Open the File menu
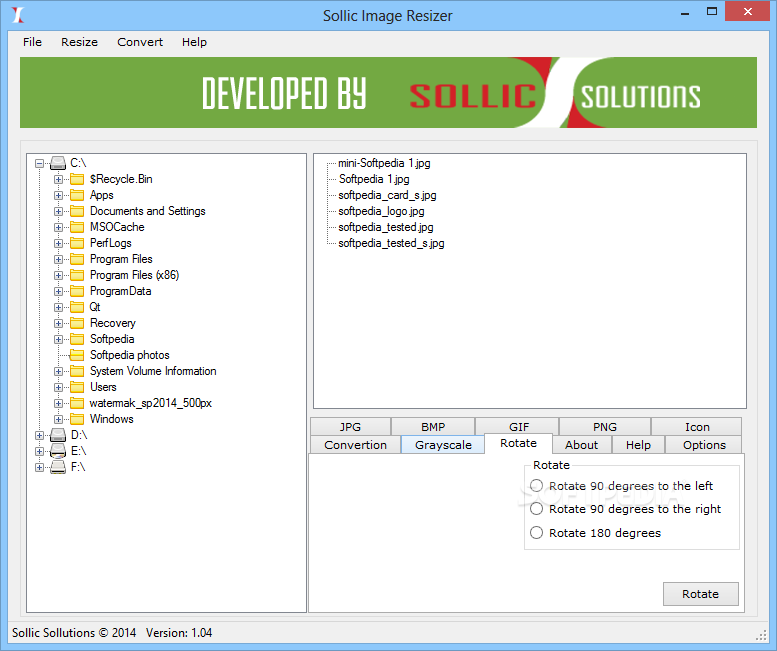The width and height of the screenshot is (777, 651). pos(32,42)
